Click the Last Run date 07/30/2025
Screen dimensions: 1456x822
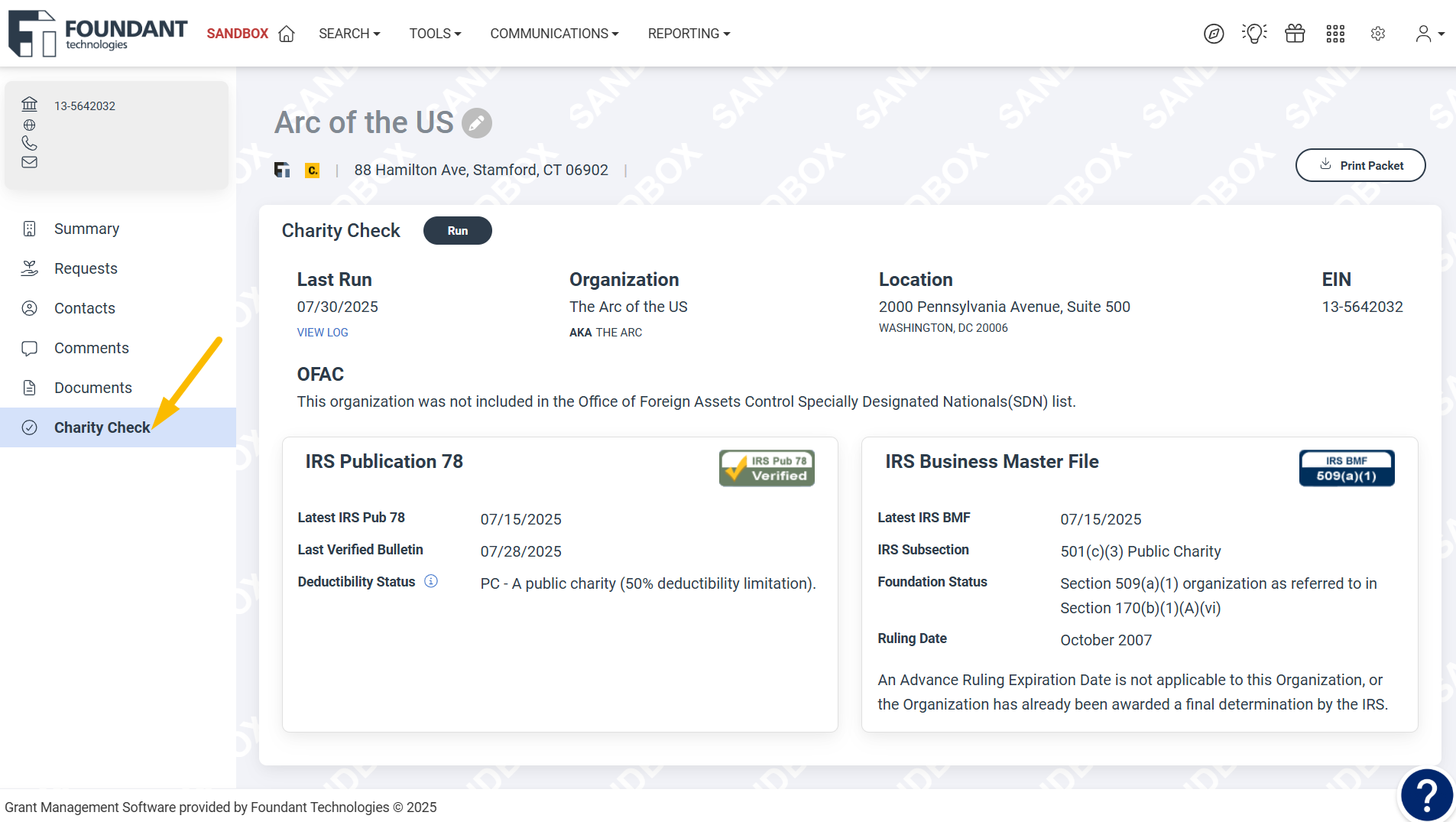pos(337,307)
